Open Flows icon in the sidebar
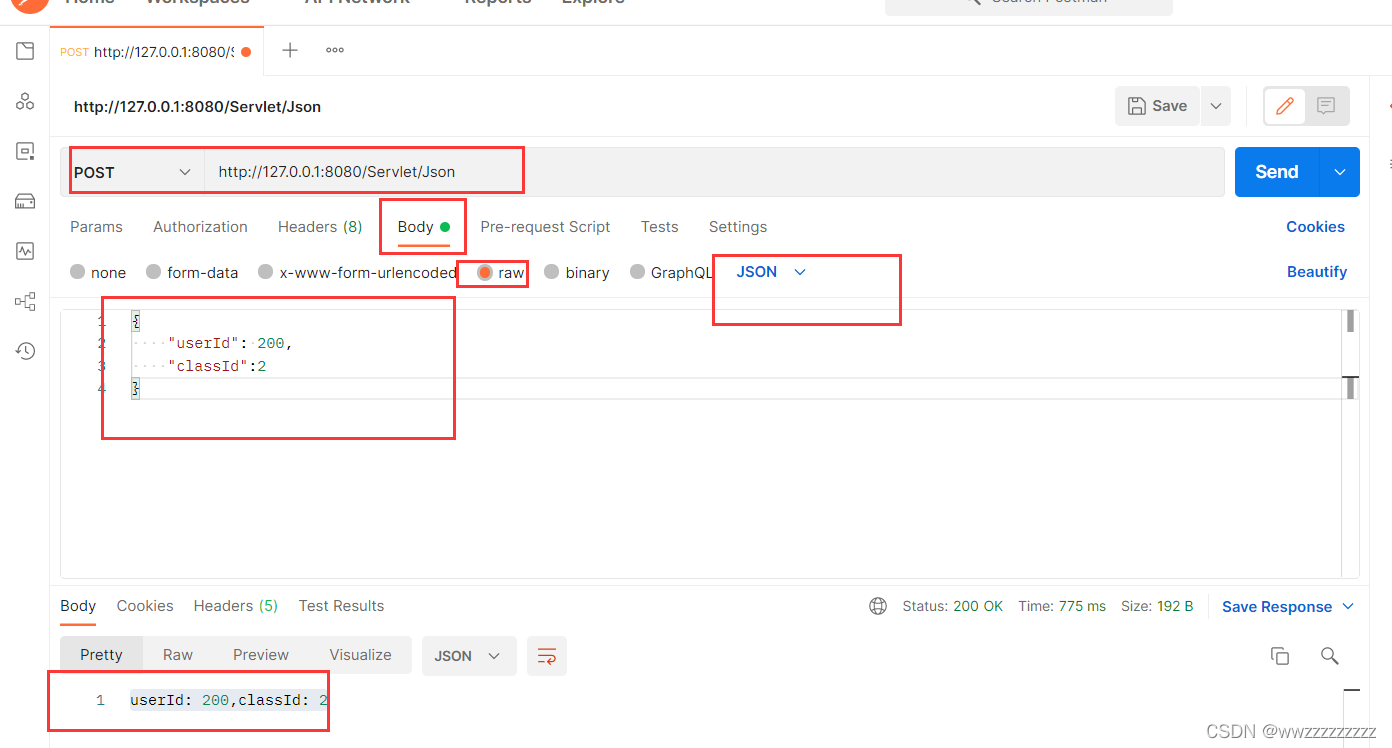Viewport: 1392px width, 748px height. [25, 301]
